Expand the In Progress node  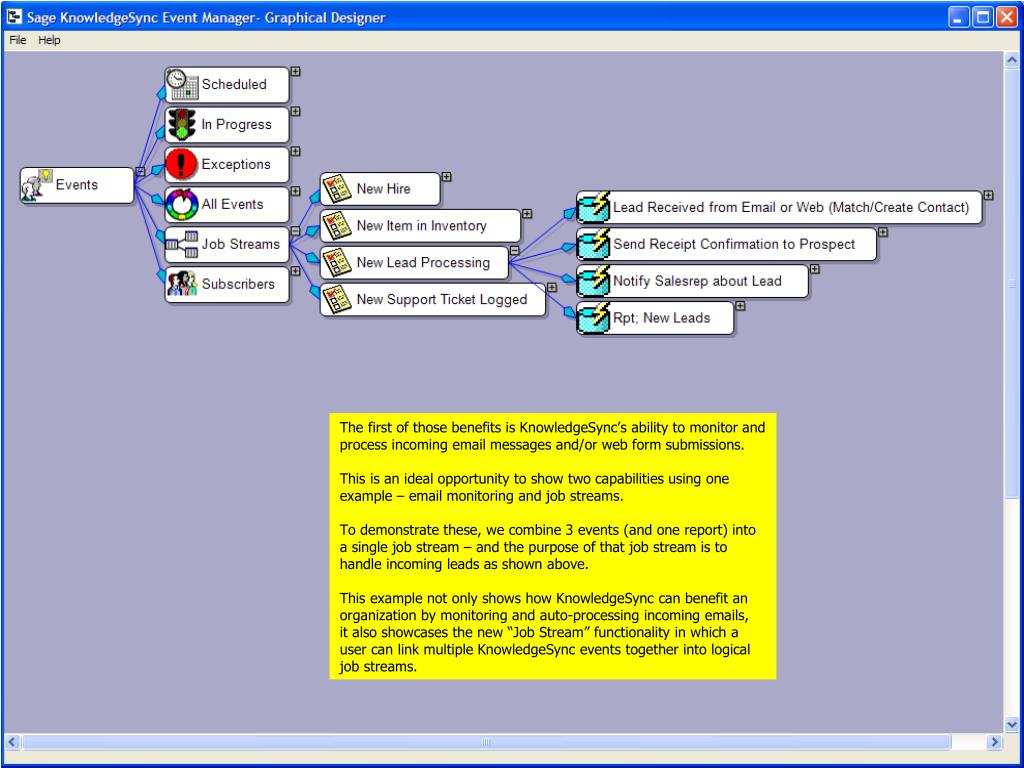tap(295, 112)
